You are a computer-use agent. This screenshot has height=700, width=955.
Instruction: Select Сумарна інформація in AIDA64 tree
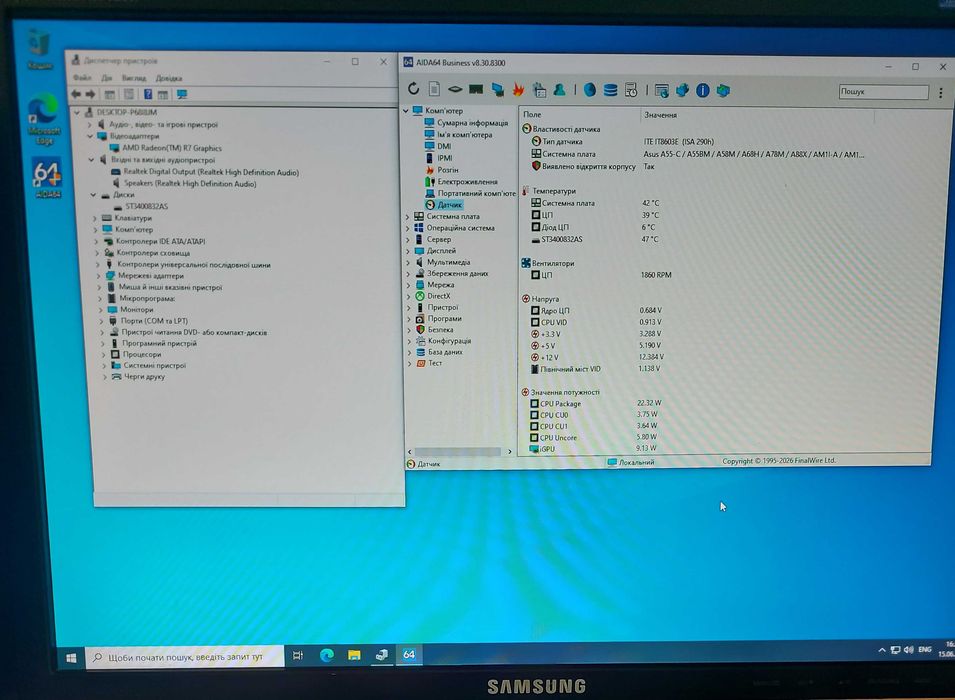pyautogui.click(x=472, y=122)
